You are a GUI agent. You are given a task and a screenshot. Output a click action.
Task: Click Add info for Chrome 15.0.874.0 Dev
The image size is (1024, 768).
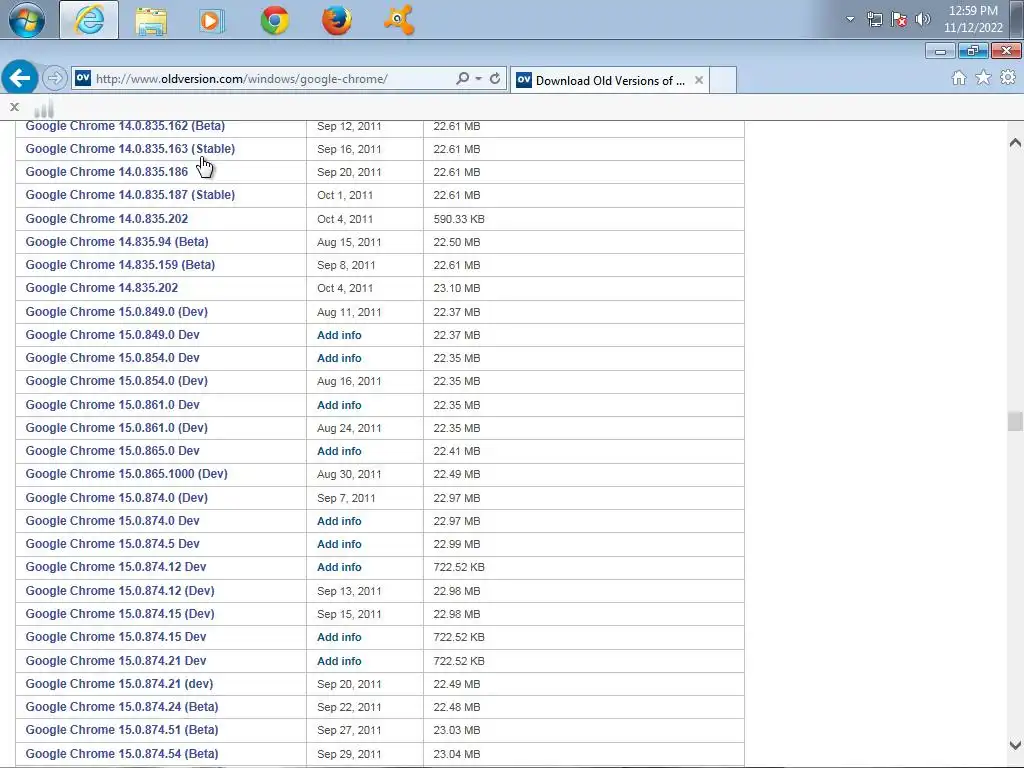point(339,521)
